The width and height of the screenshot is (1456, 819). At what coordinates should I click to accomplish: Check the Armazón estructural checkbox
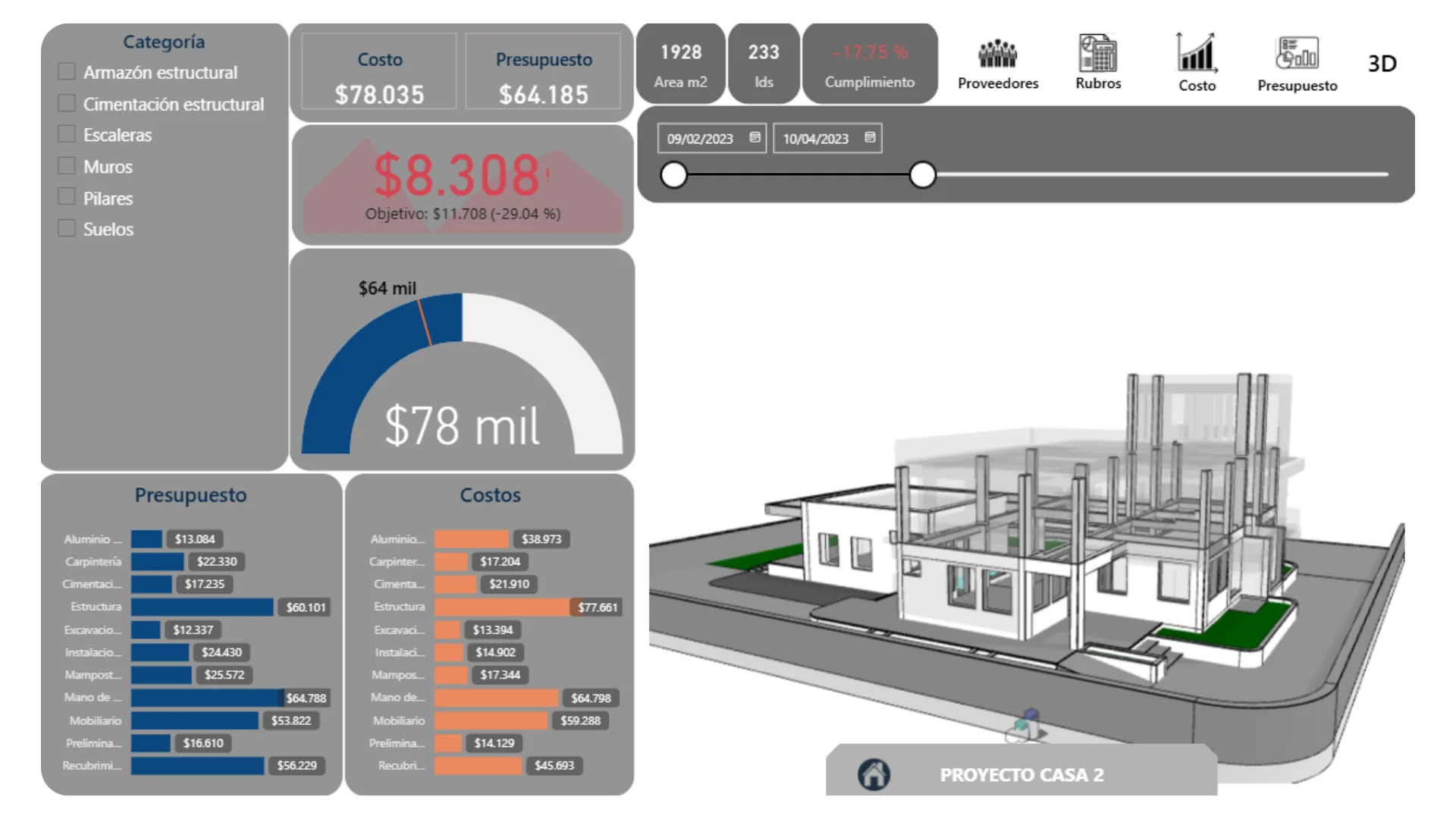[x=67, y=71]
